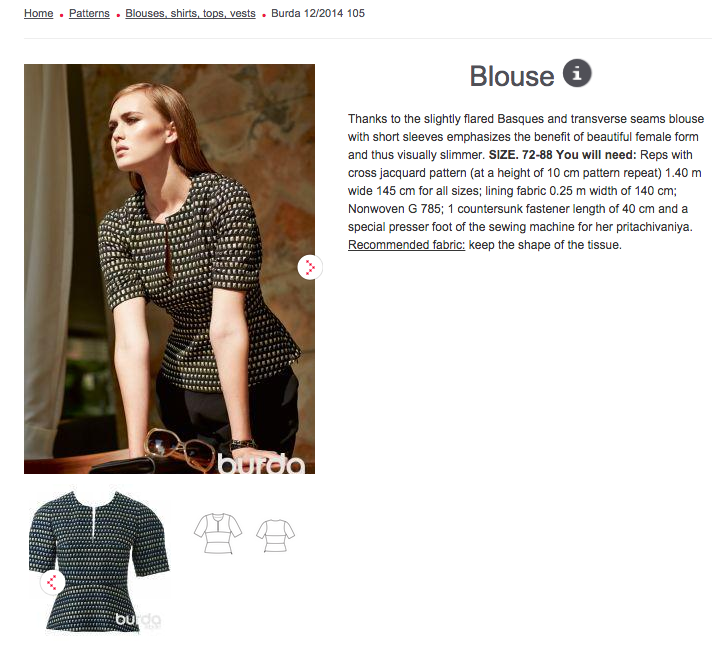This screenshot has height=671, width=718.
Task: Open the Patterns breadcrumb link
Action: point(89,13)
